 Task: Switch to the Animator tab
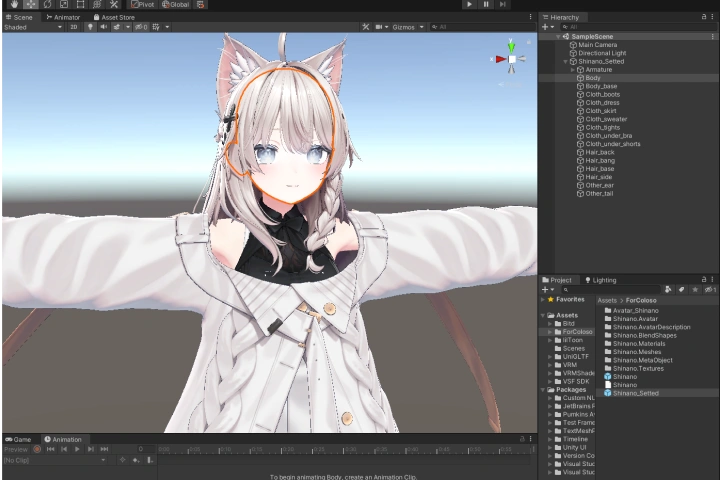tap(63, 17)
